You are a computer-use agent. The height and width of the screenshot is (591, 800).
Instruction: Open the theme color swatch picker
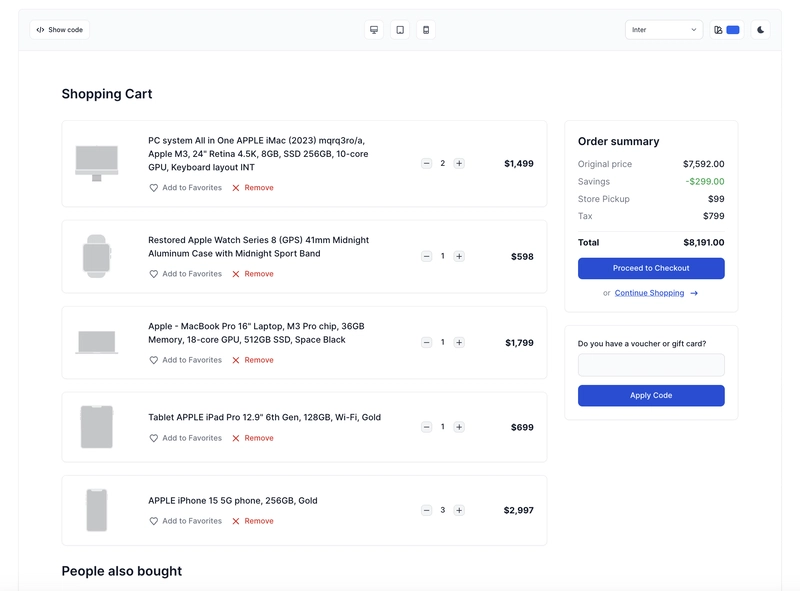pos(727,30)
